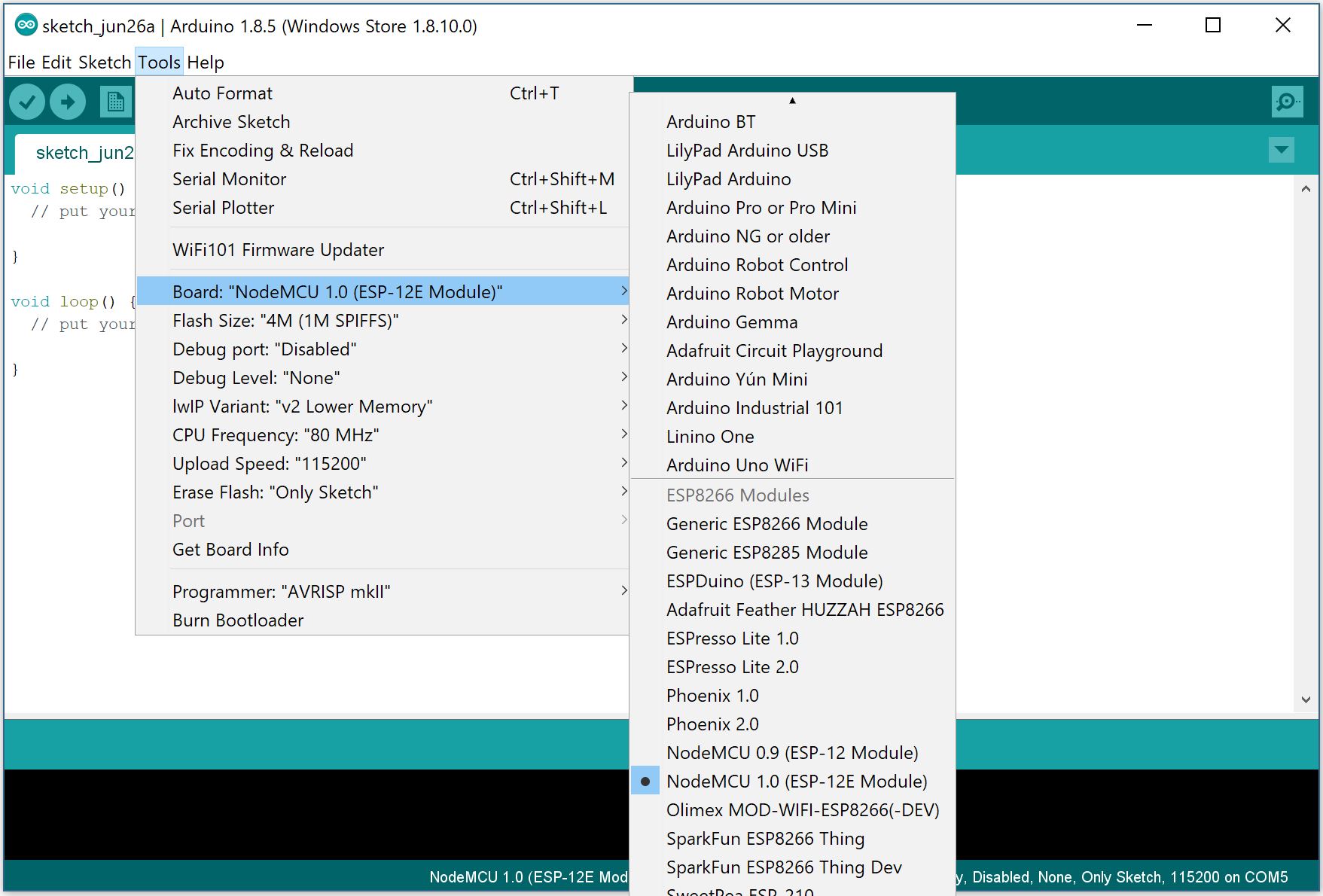The height and width of the screenshot is (896, 1323).
Task: Open the File menu
Action: click(x=21, y=62)
